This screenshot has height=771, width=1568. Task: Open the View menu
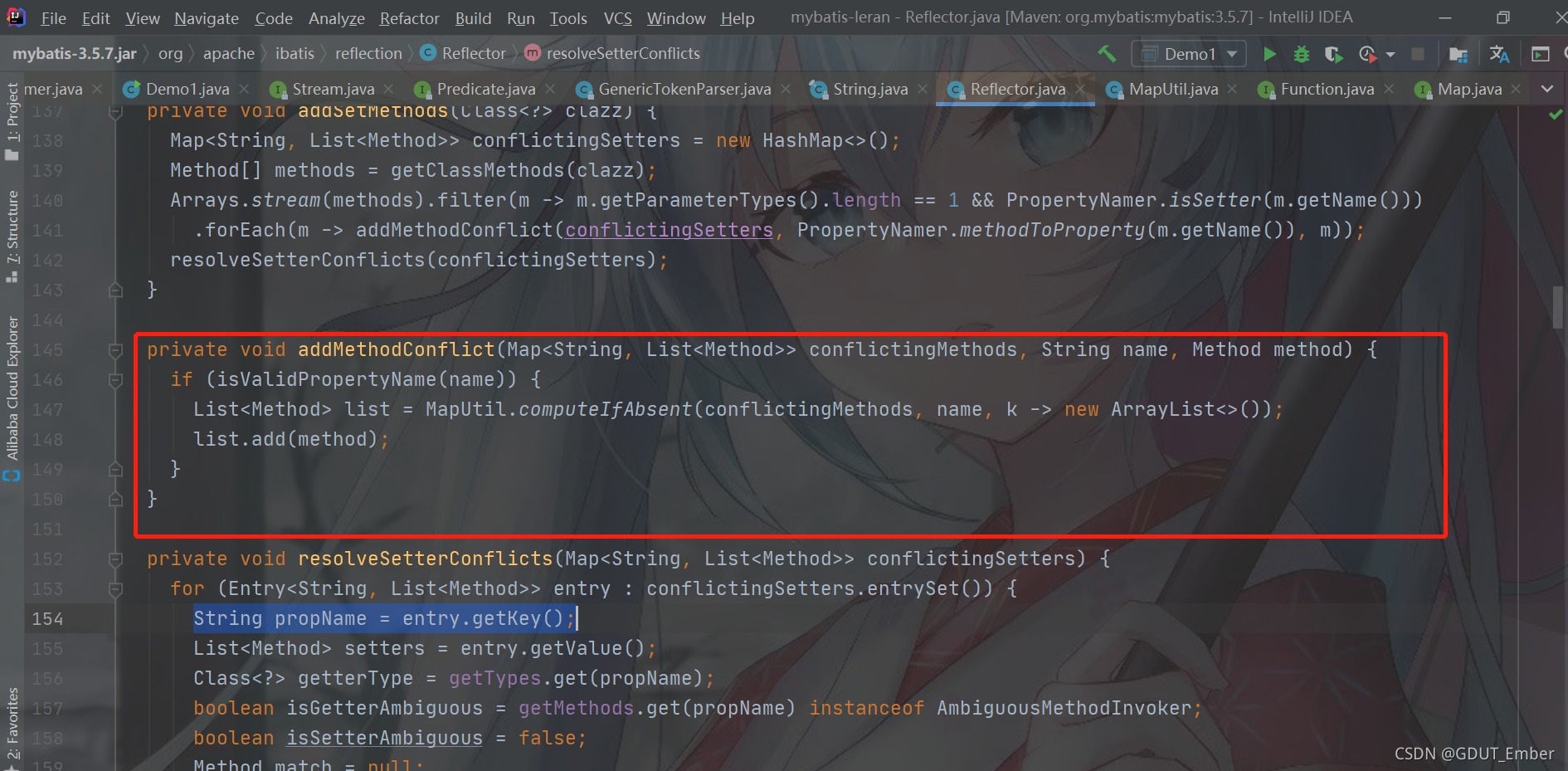pyautogui.click(x=143, y=18)
